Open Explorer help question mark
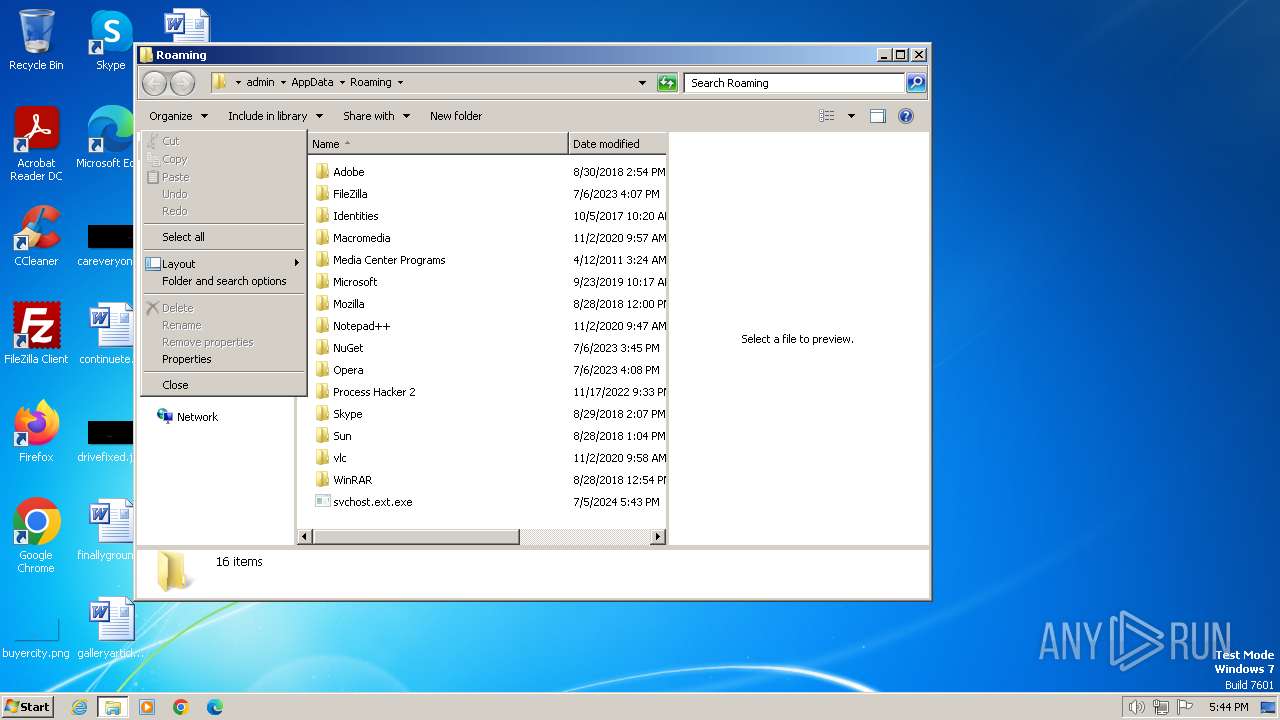Viewport: 1280px width, 720px height. pyautogui.click(x=906, y=116)
